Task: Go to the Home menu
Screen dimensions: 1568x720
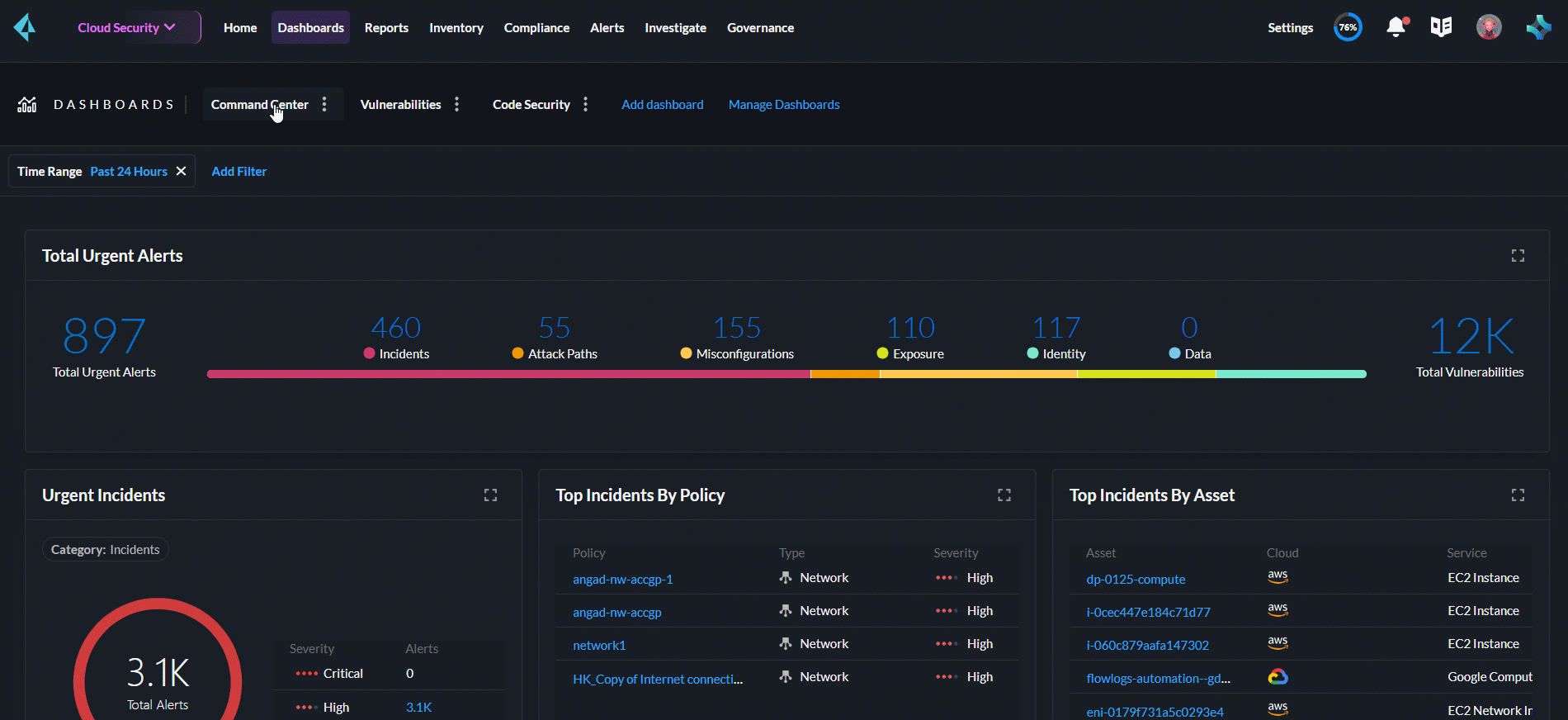Action: 240,27
